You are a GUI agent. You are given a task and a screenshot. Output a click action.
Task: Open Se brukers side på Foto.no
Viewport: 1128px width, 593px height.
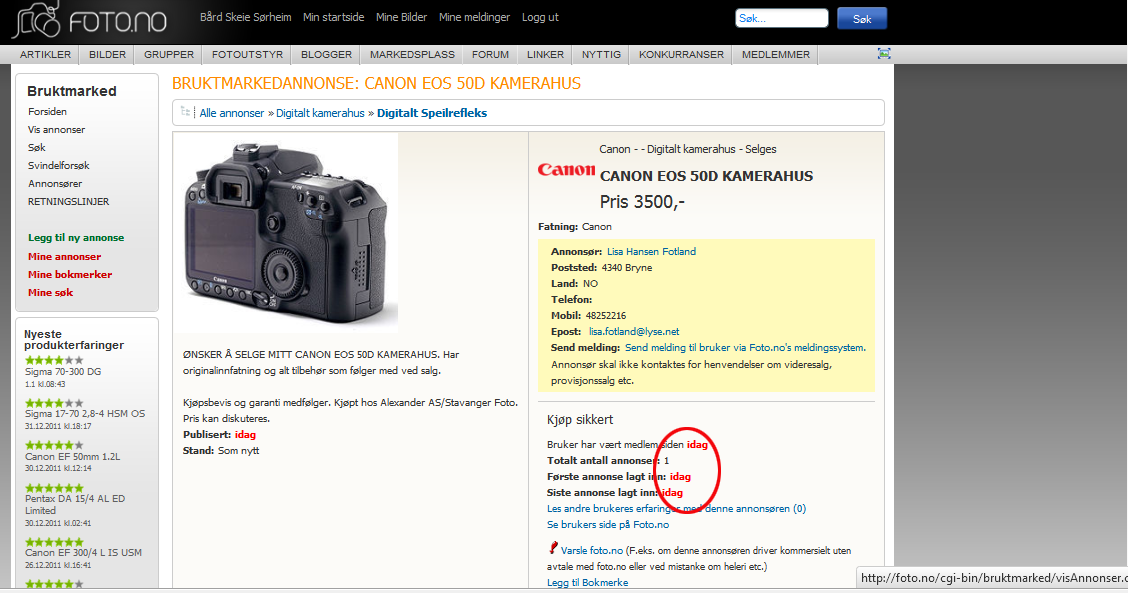coord(608,525)
